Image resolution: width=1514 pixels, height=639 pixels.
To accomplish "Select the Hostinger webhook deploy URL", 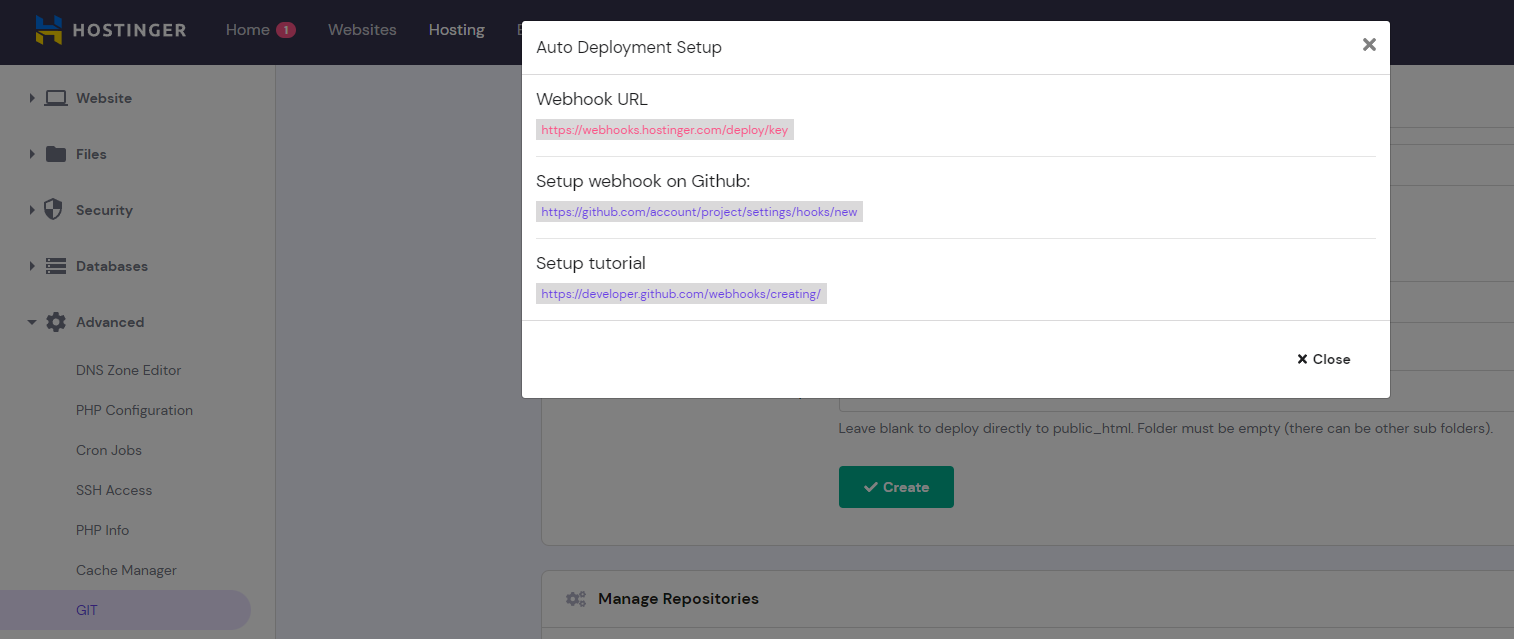I will pyautogui.click(x=664, y=130).
